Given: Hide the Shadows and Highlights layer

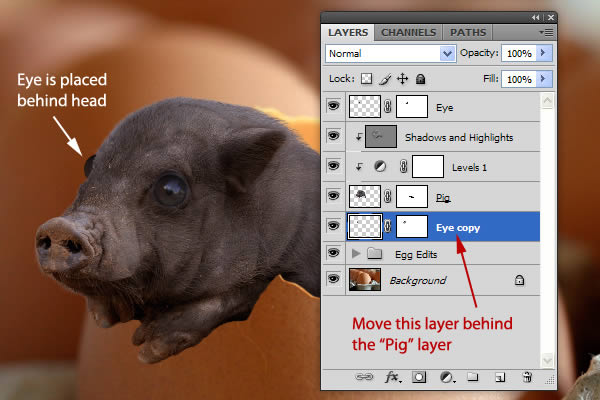Looking at the screenshot, I should click(x=334, y=136).
